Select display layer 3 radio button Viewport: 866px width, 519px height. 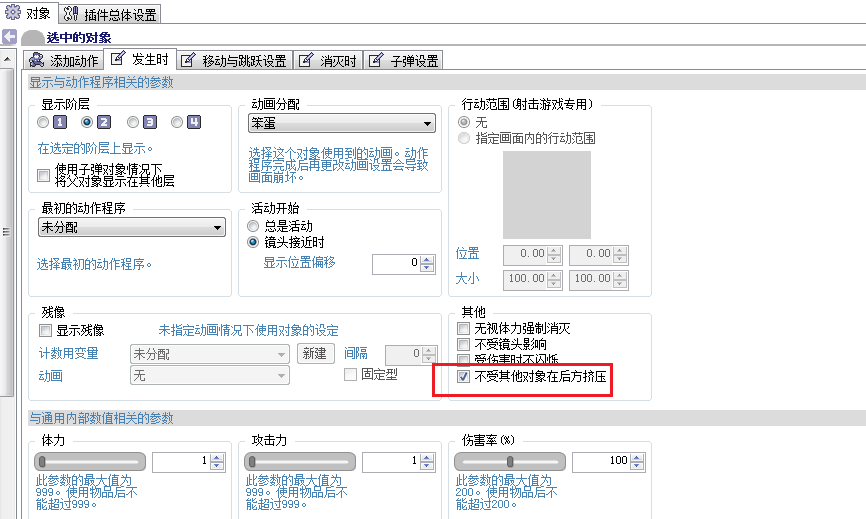pos(133,122)
